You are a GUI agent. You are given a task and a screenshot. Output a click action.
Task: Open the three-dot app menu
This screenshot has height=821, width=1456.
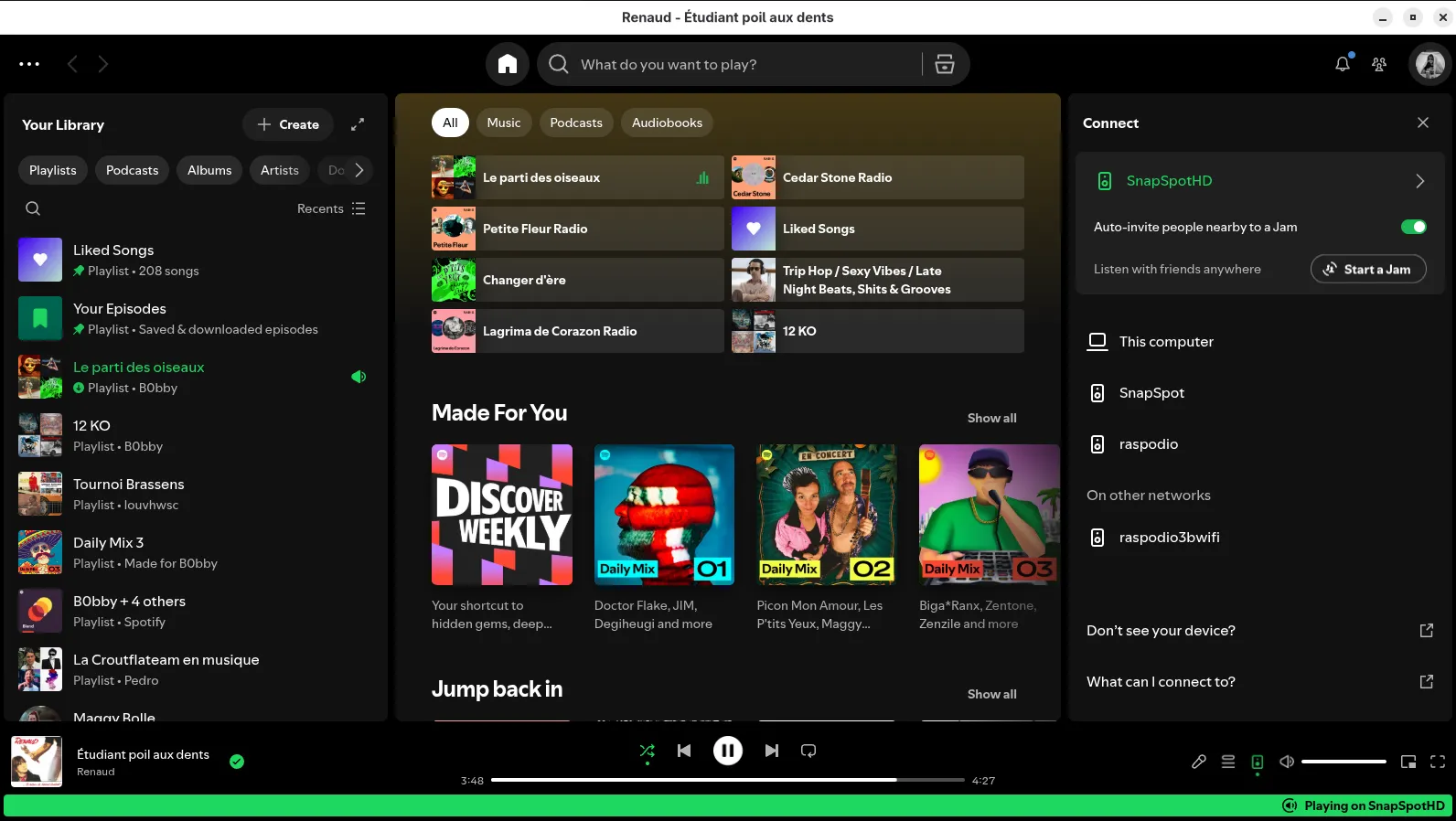pyautogui.click(x=29, y=64)
